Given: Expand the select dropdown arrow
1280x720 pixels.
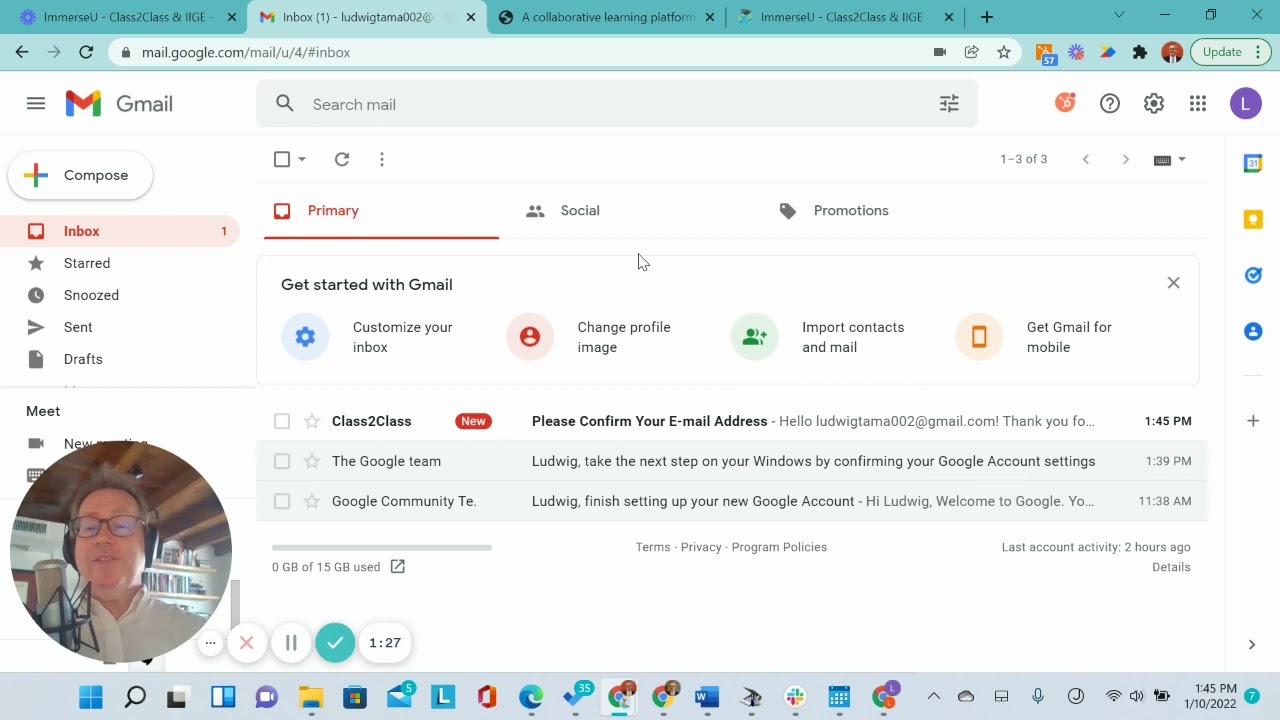Looking at the screenshot, I should pos(302,159).
